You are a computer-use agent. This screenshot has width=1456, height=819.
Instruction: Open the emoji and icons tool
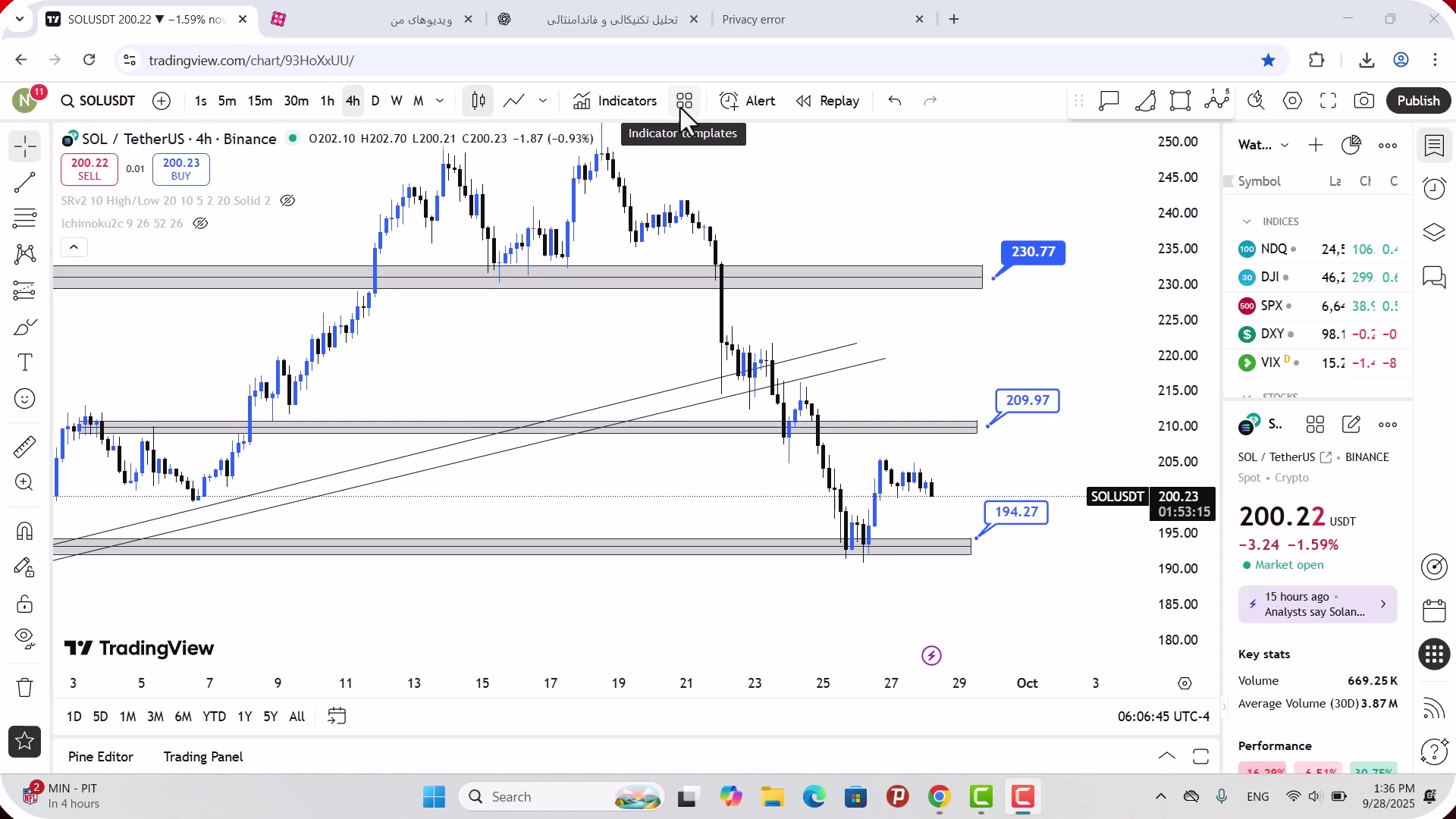[x=25, y=399]
